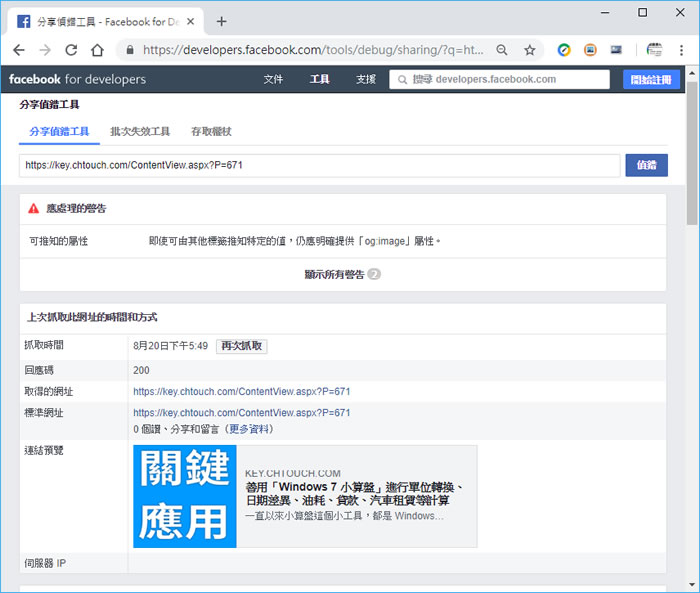Image resolution: width=700 pixels, height=593 pixels.
Task: Open a new browser tab
Action: 221,21
